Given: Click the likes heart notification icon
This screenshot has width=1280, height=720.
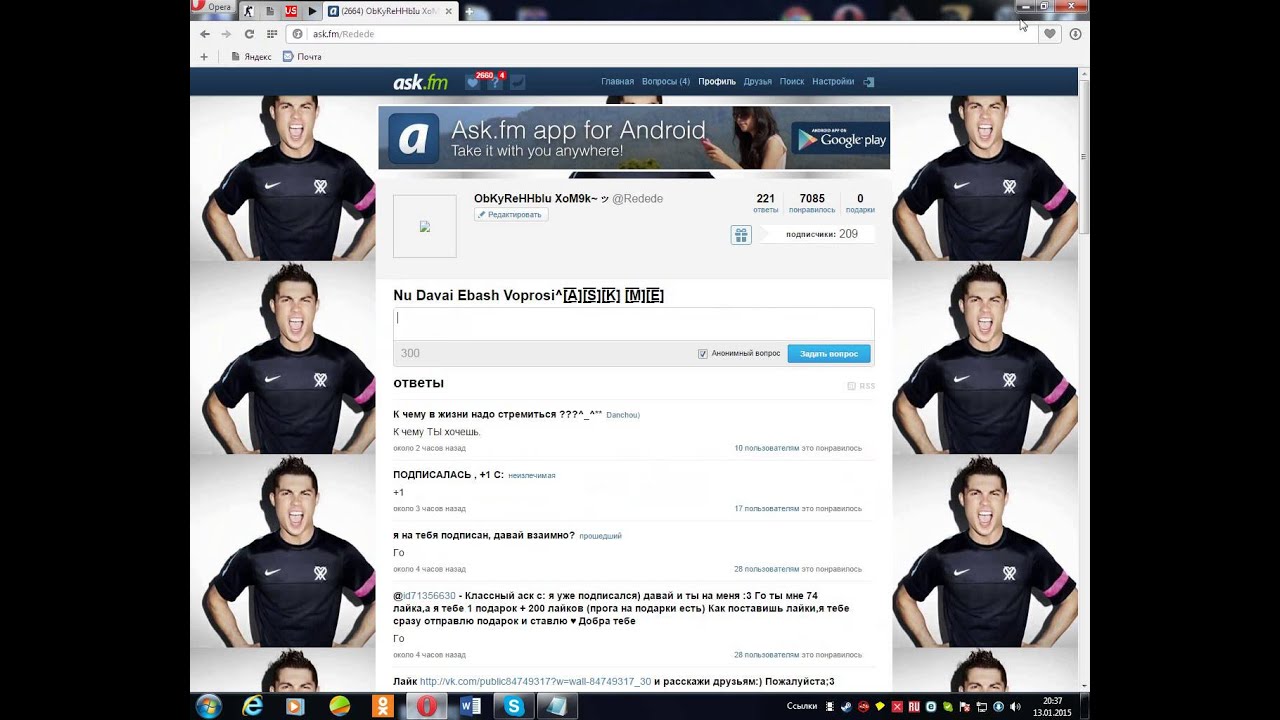Looking at the screenshot, I should 473,82.
